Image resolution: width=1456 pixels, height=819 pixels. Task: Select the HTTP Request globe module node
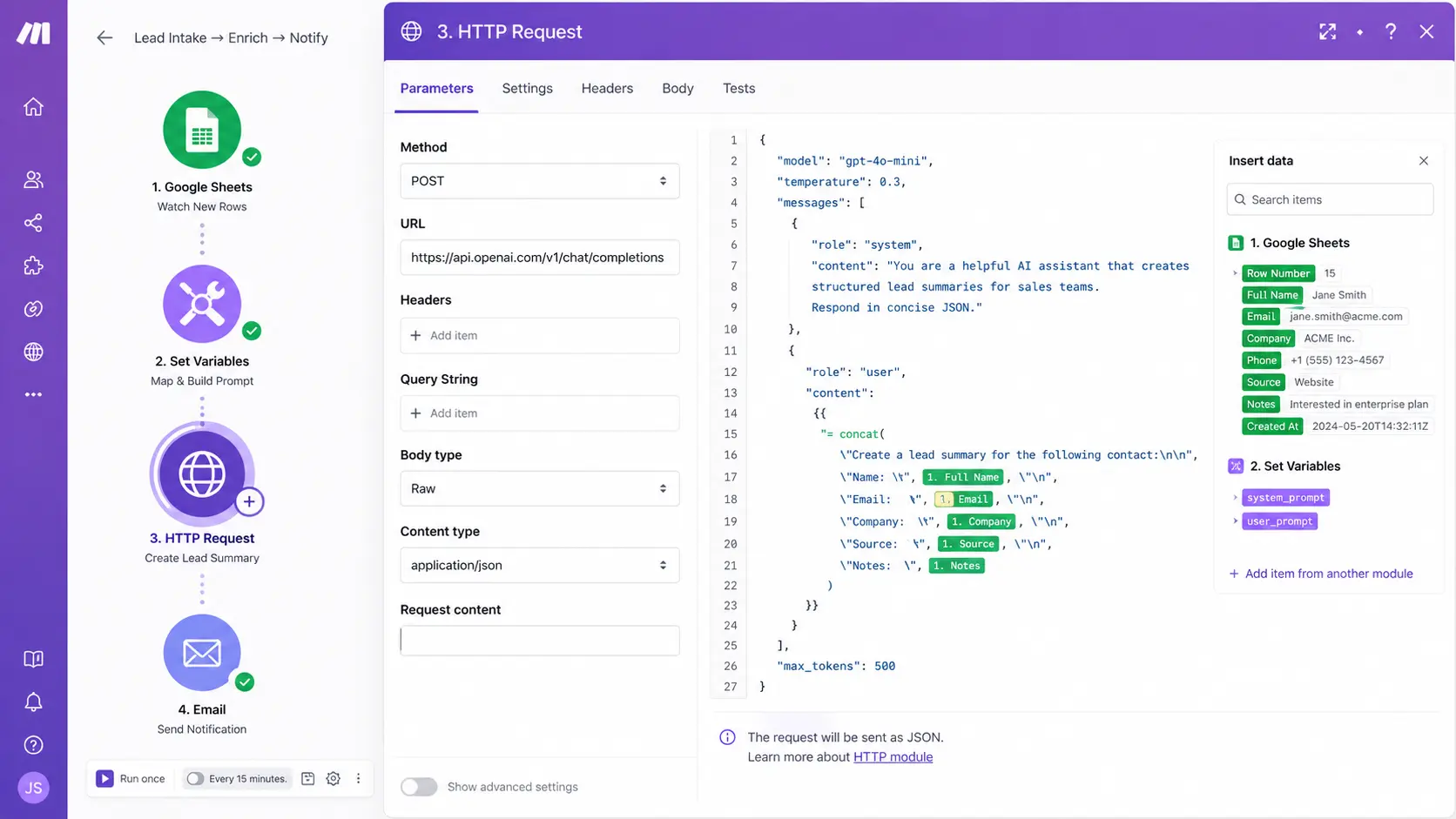(x=202, y=474)
